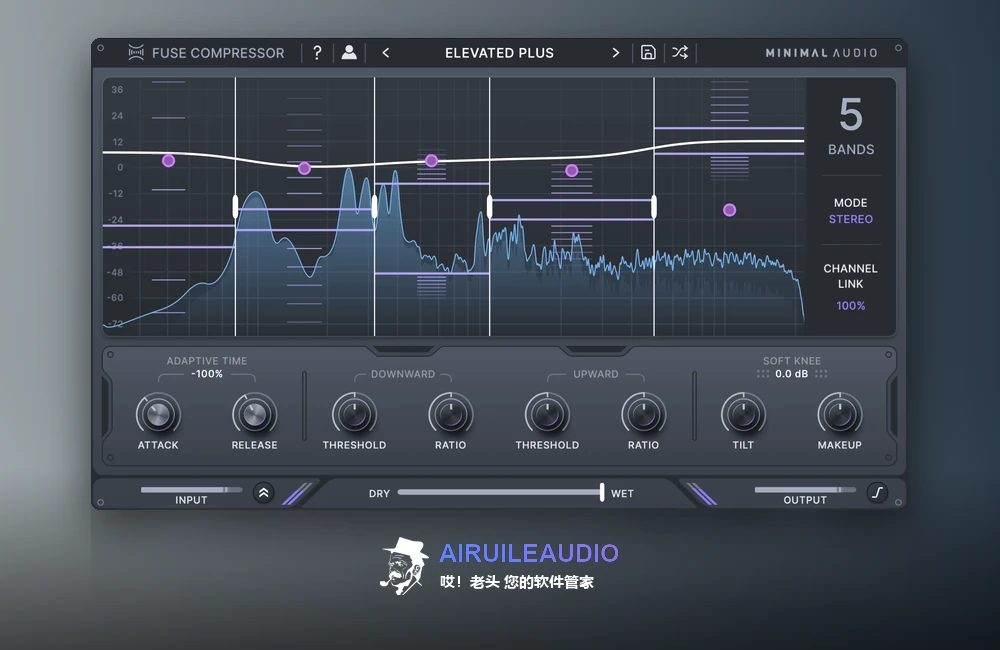Click the MINIMAL AUDIO logo
This screenshot has height=650, width=1000.
click(821, 53)
